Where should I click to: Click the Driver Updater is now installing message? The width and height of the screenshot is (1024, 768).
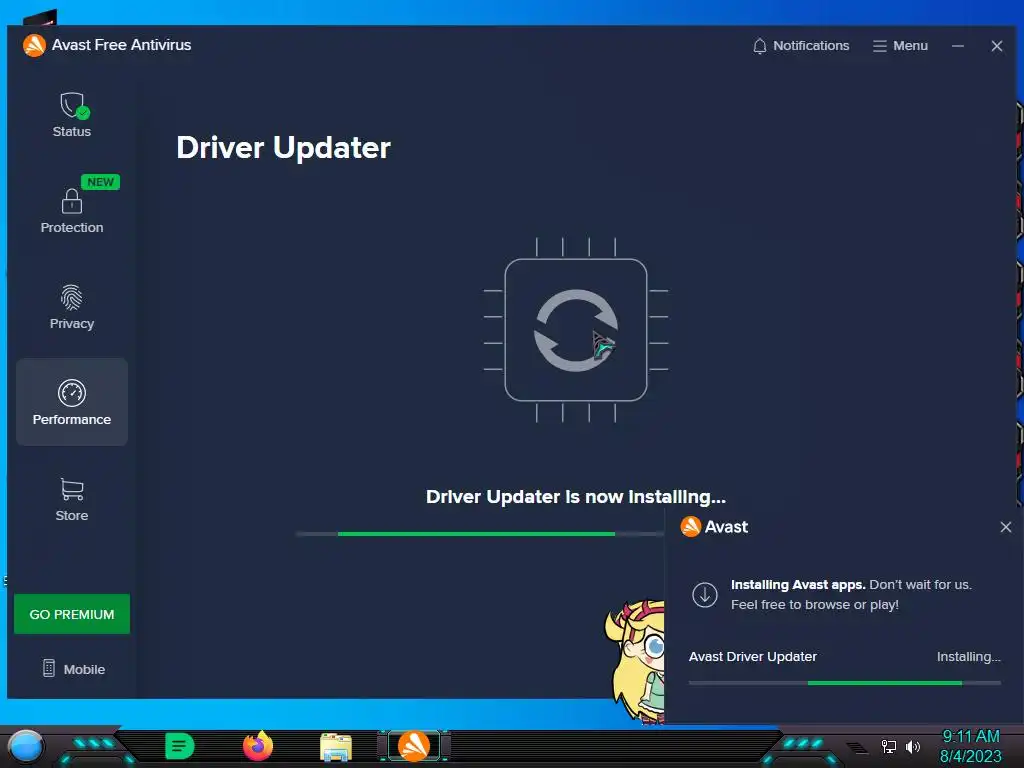point(575,497)
